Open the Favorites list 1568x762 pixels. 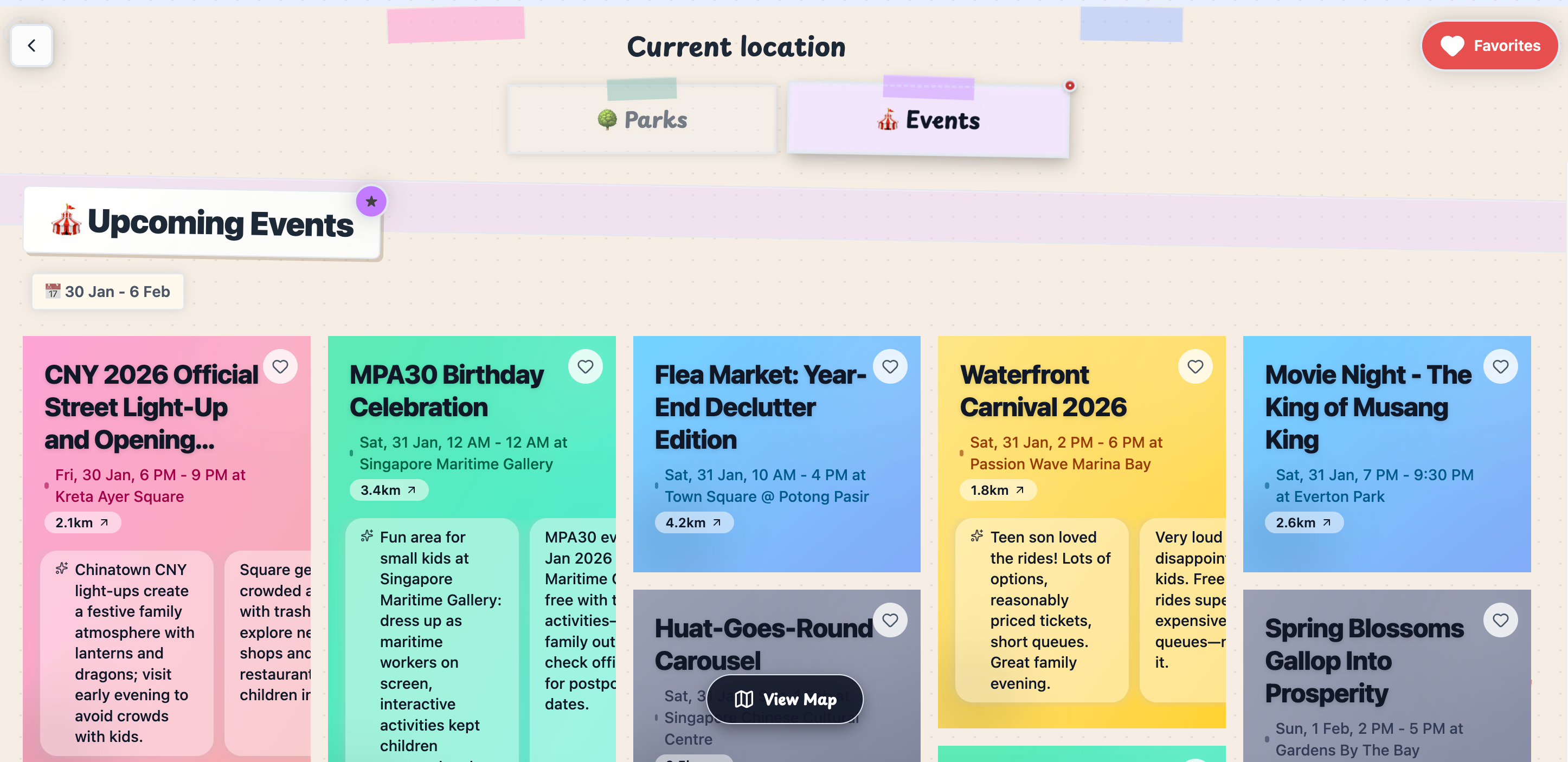pyautogui.click(x=1489, y=46)
